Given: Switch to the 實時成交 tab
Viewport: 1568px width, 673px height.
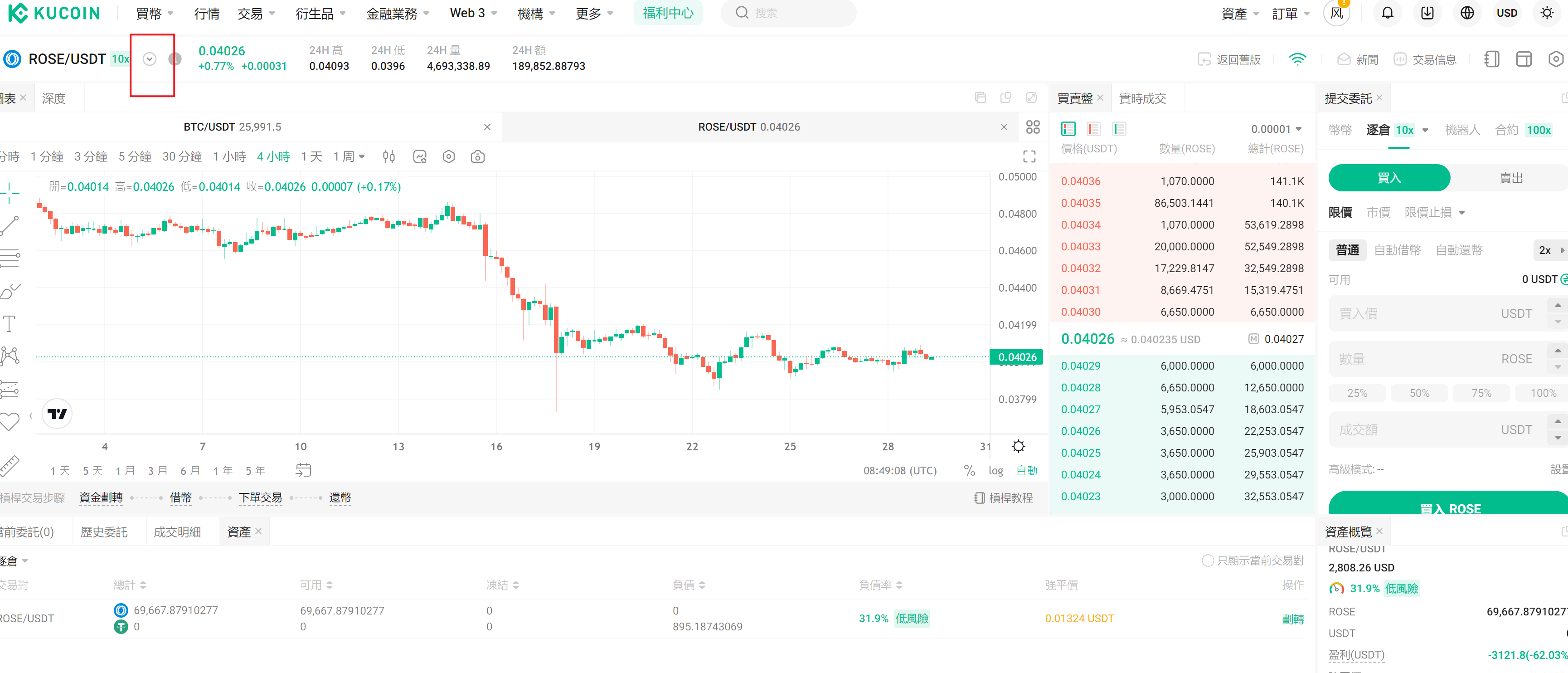Looking at the screenshot, I should pos(1142,98).
